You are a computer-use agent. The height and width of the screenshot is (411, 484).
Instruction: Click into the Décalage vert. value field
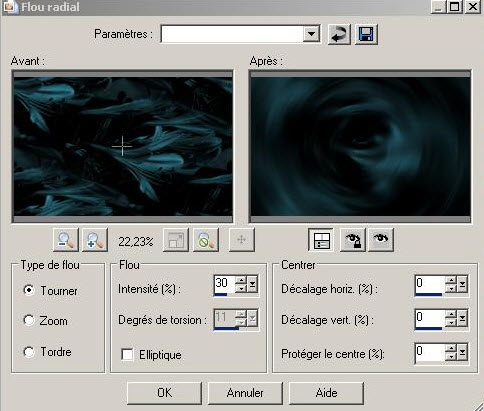pyautogui.click(x=430, y=318)
